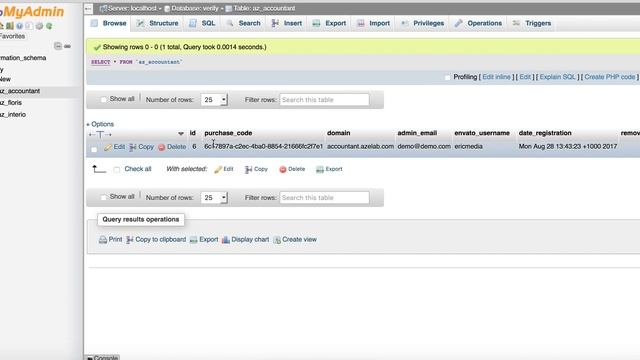The width and height of the screenshot is (640, 360).
Task: Select az_floris in the navigation tree
Action: pos(11,103)
